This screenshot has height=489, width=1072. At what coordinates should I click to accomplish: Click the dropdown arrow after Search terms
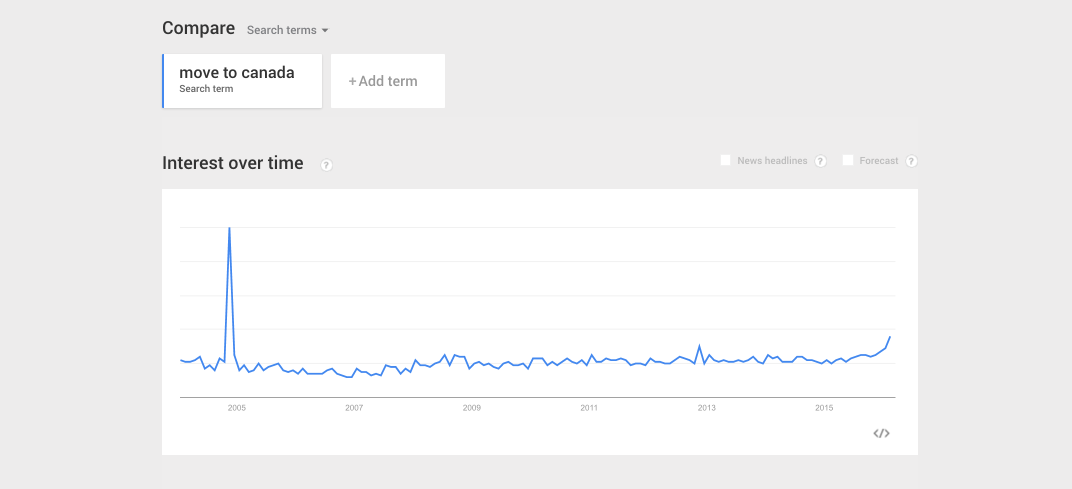click(x=325, y=31)
